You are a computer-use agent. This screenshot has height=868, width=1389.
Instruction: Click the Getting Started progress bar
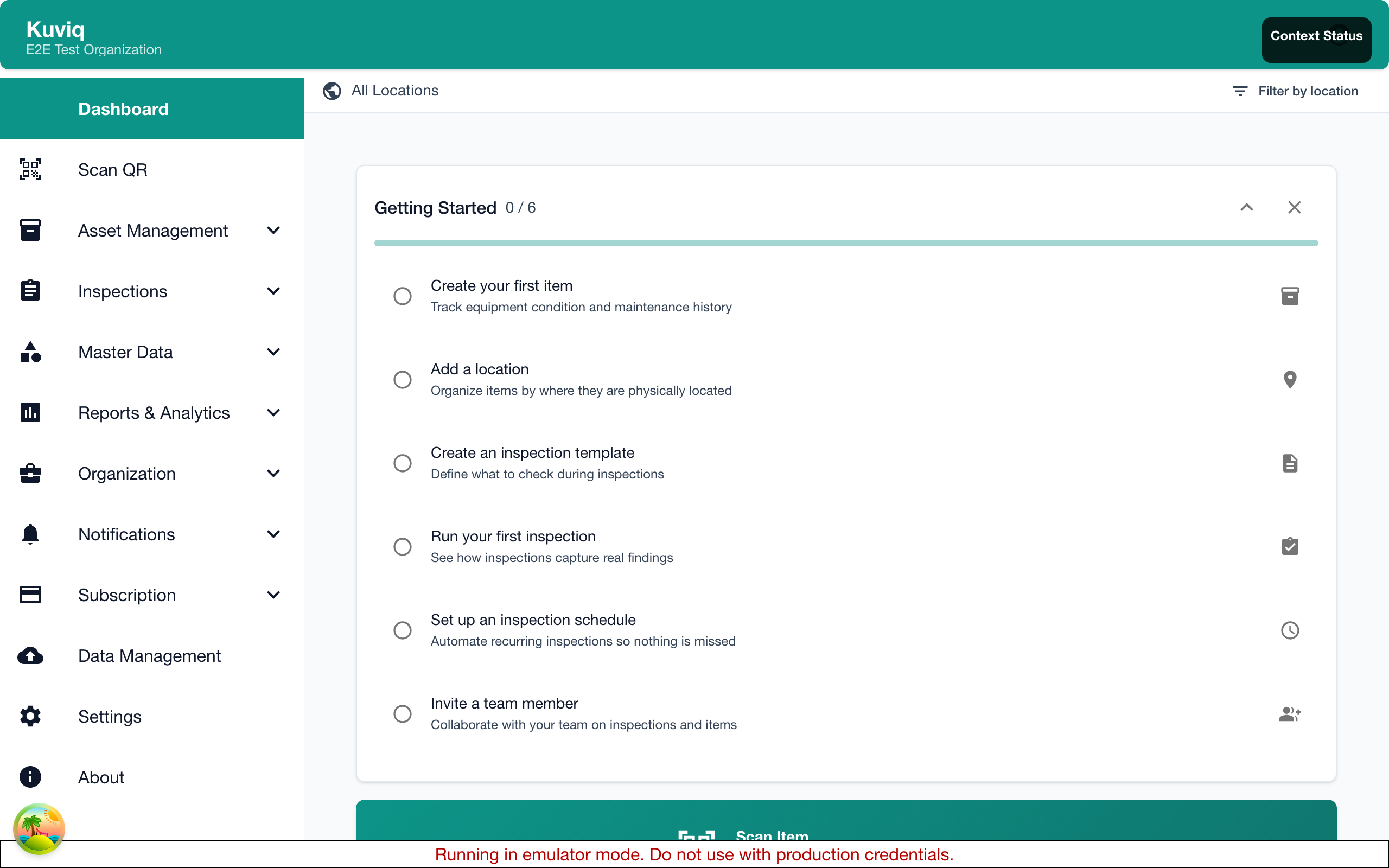(846, 243)
